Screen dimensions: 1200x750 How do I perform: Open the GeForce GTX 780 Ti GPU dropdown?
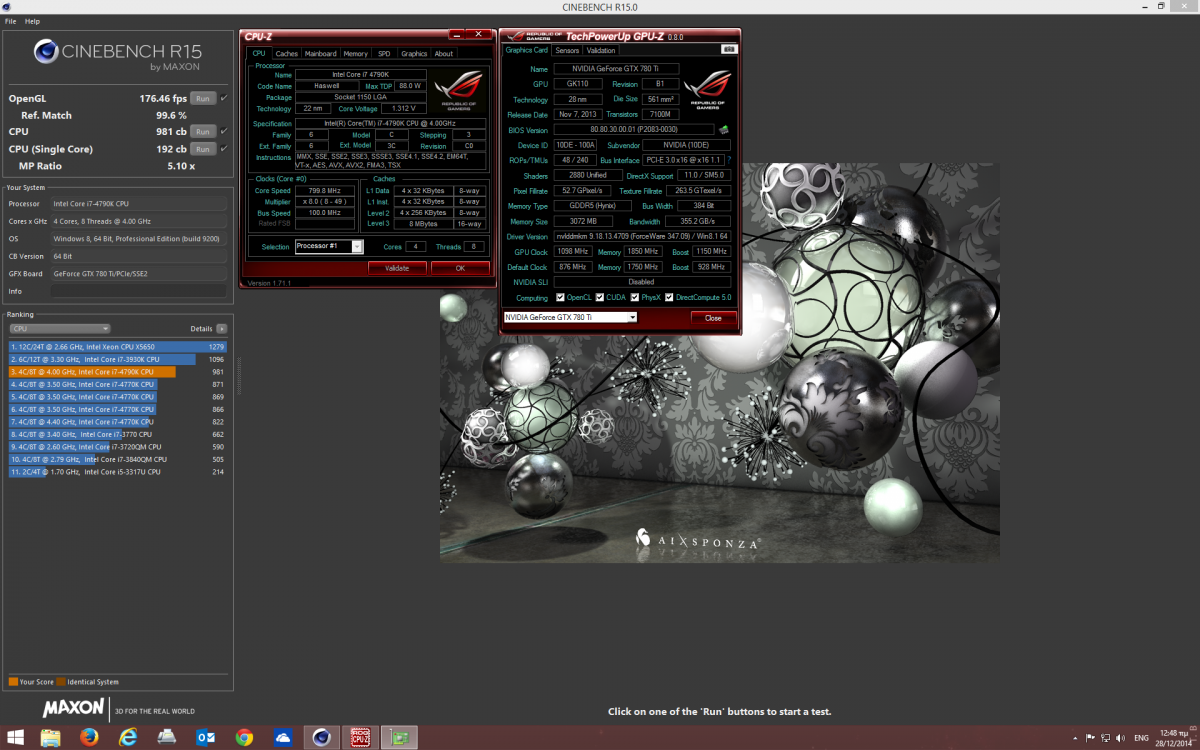point(569,317)
